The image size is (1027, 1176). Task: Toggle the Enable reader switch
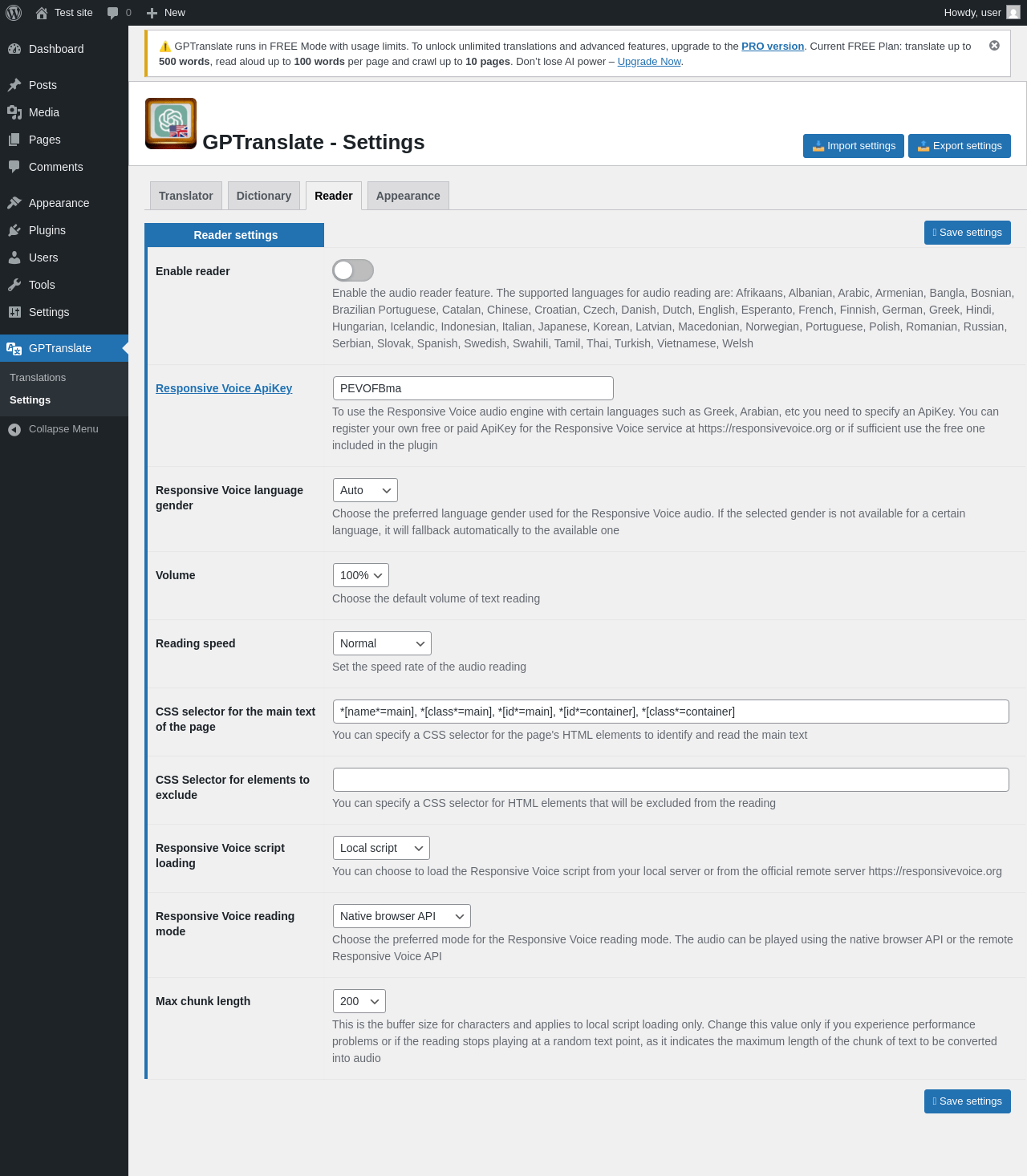point(353,270)
